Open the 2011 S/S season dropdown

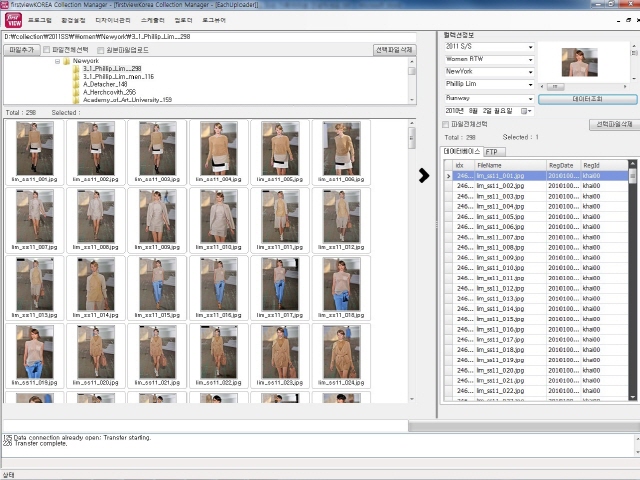tap(530, 47)
